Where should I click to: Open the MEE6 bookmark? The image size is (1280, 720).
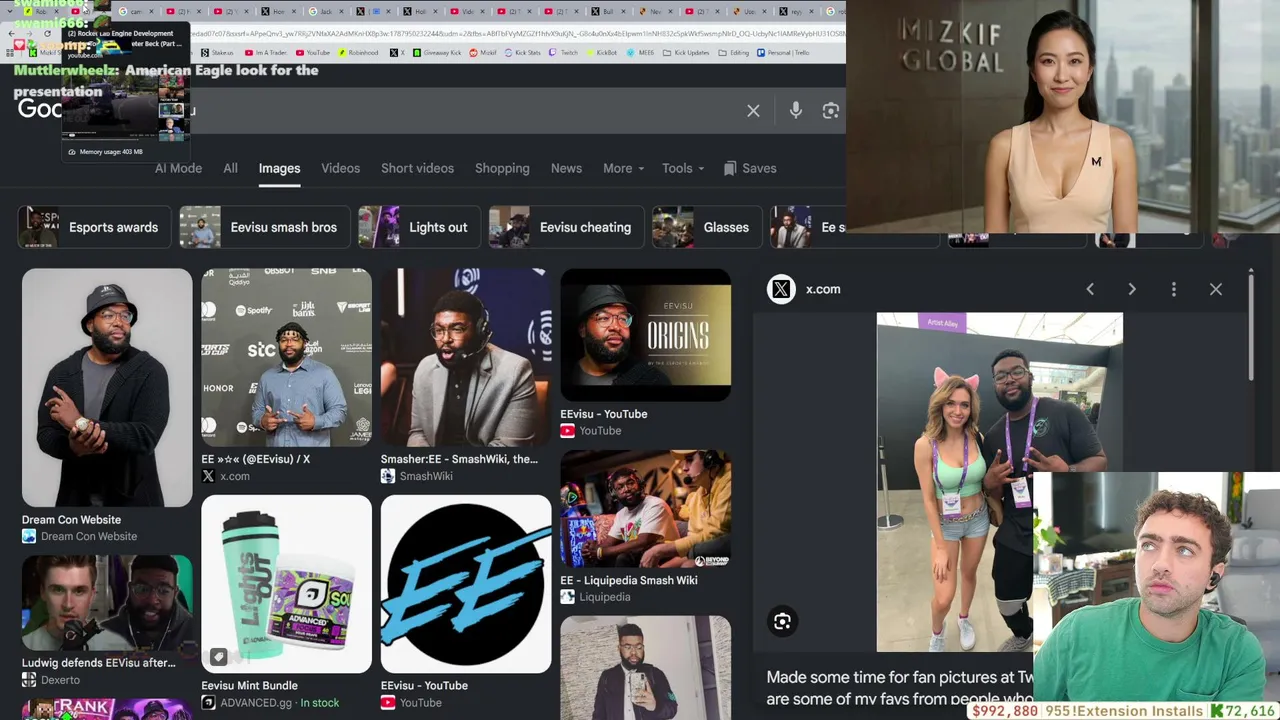(x=640, y=53)
